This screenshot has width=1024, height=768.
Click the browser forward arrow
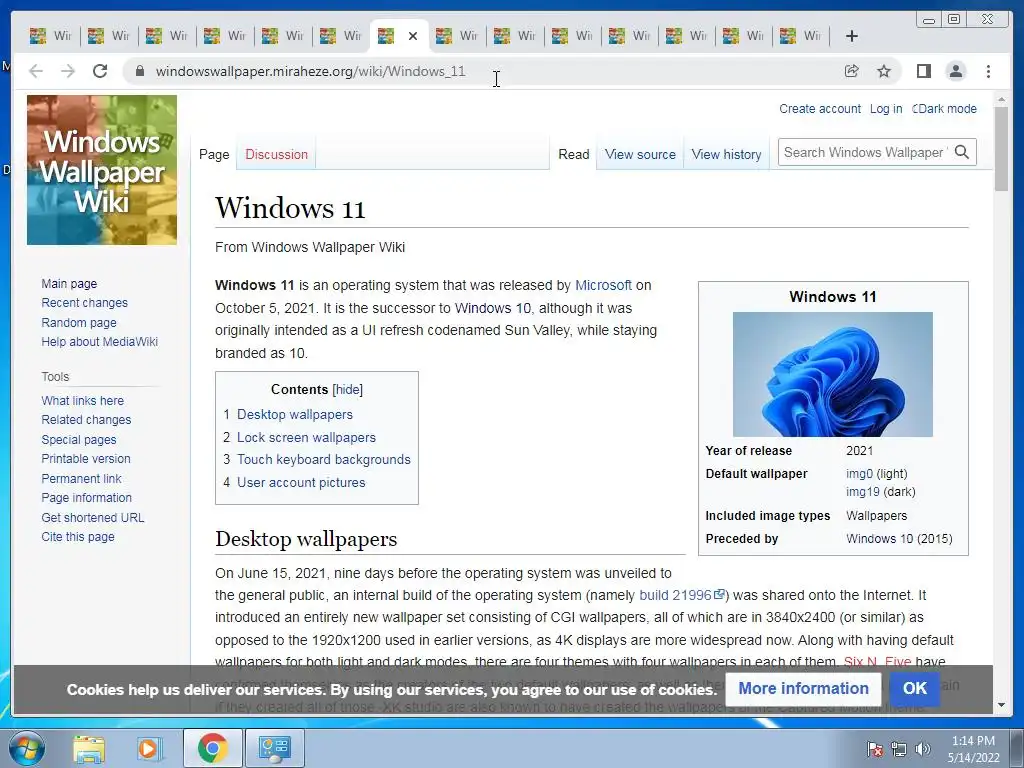tap(68, 71)
